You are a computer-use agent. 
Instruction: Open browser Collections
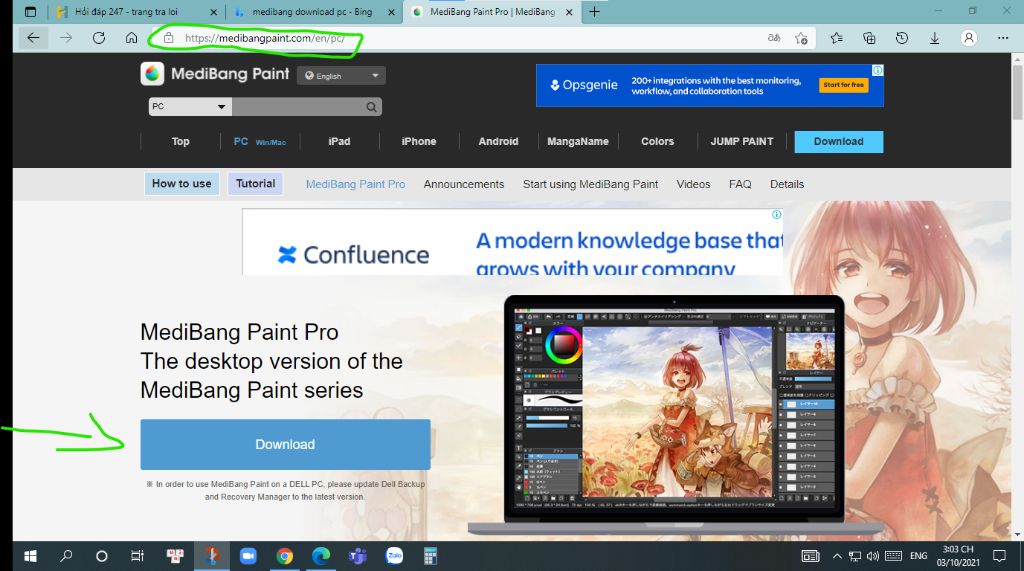pyautogui.click(x=869, y=38)
